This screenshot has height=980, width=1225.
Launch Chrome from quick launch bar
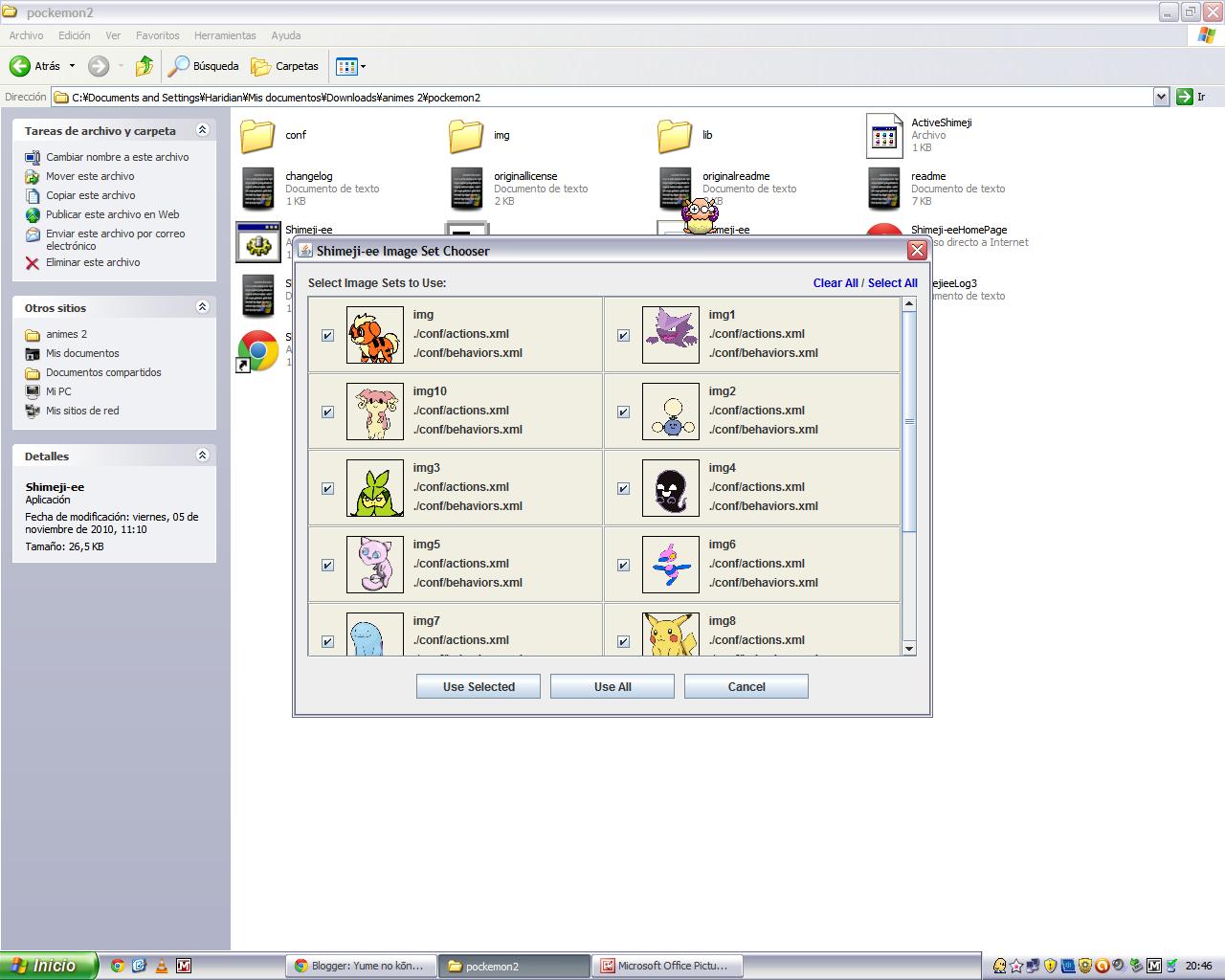tap(118, 966)
